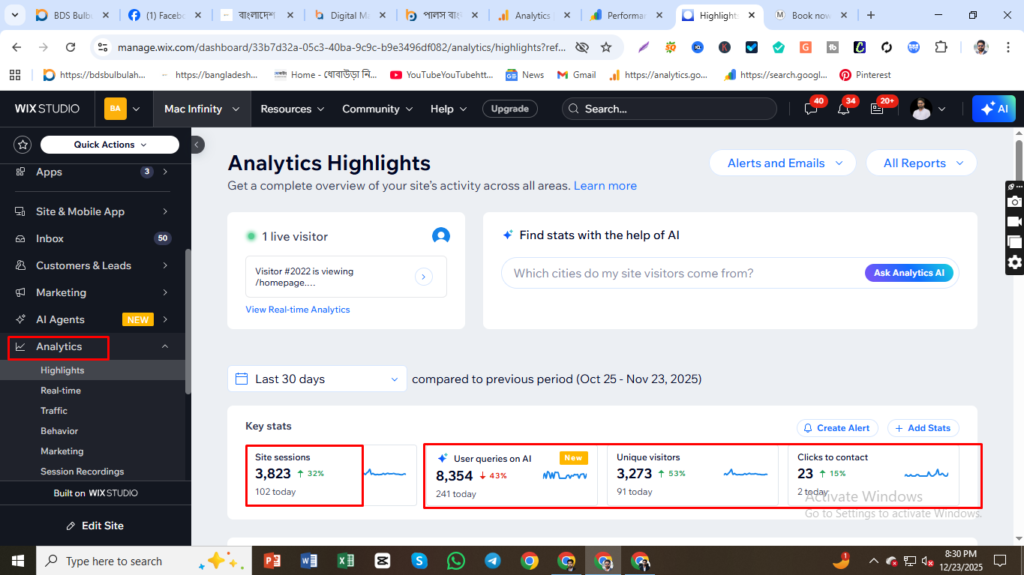Open View Real-time Analytics link
The width and height of the screenshot is (1024, 575).
click(x=297, y=310)
